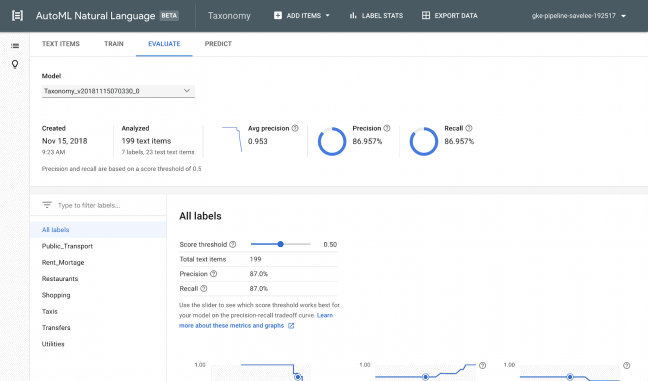648x381 pixels.
Task: Click the All labels heading
Action: [x=200, y=216]
